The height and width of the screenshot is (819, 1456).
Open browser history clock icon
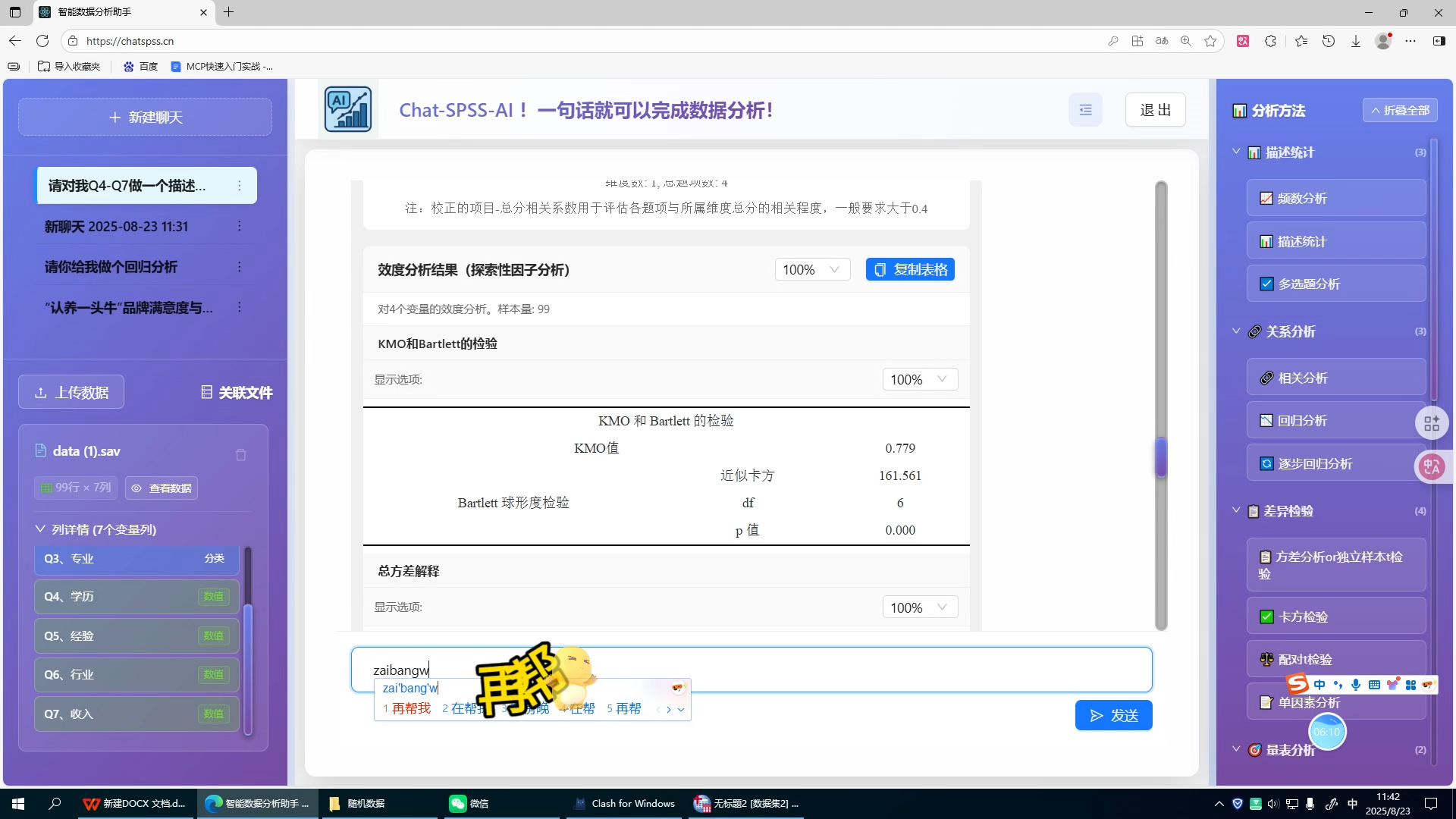1329,41
